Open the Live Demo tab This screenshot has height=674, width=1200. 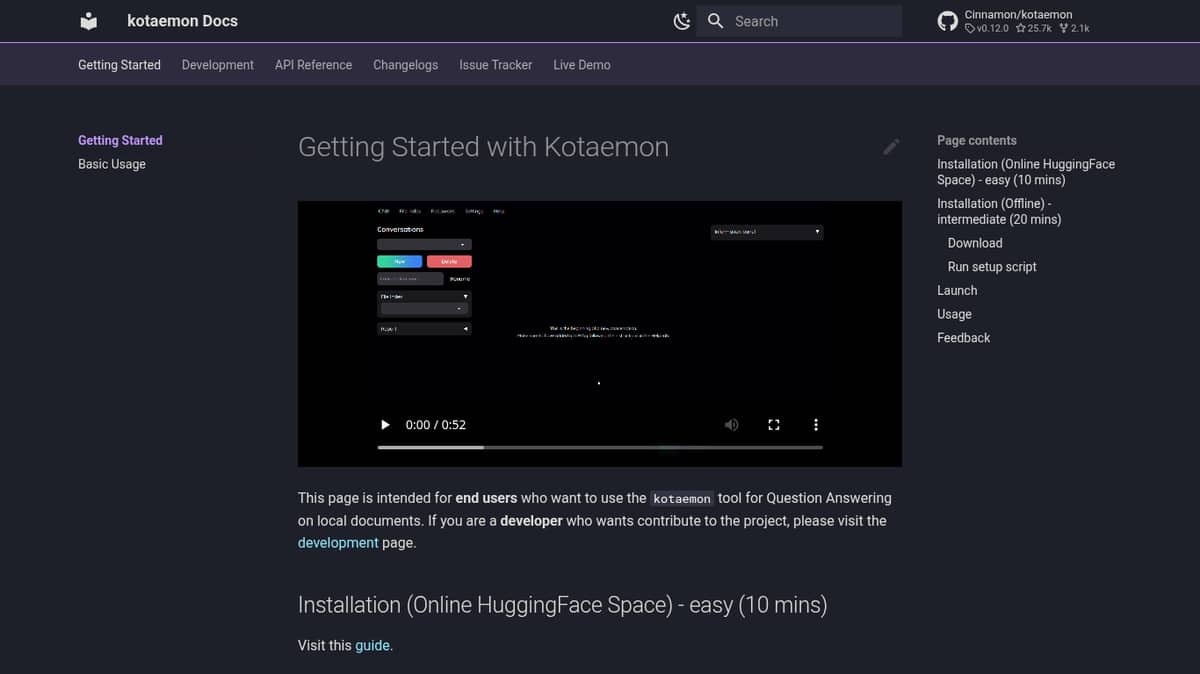pos(582,65)
